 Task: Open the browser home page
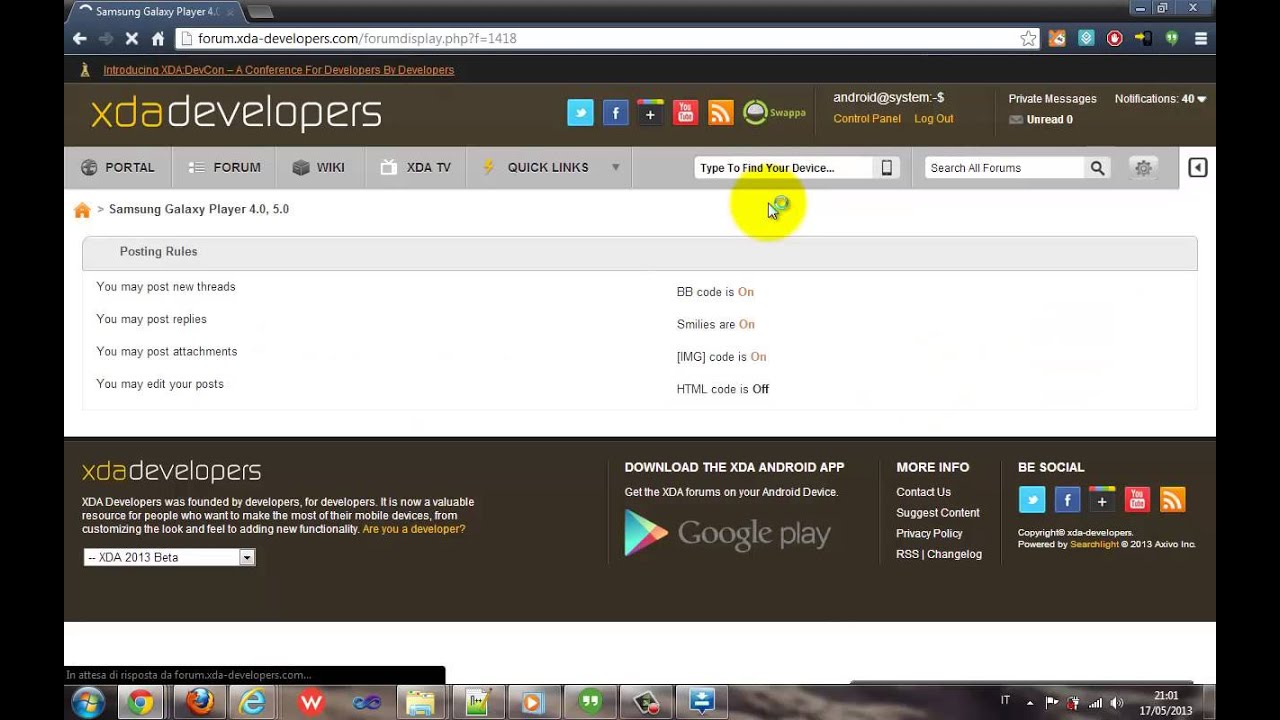pos(158,39)
